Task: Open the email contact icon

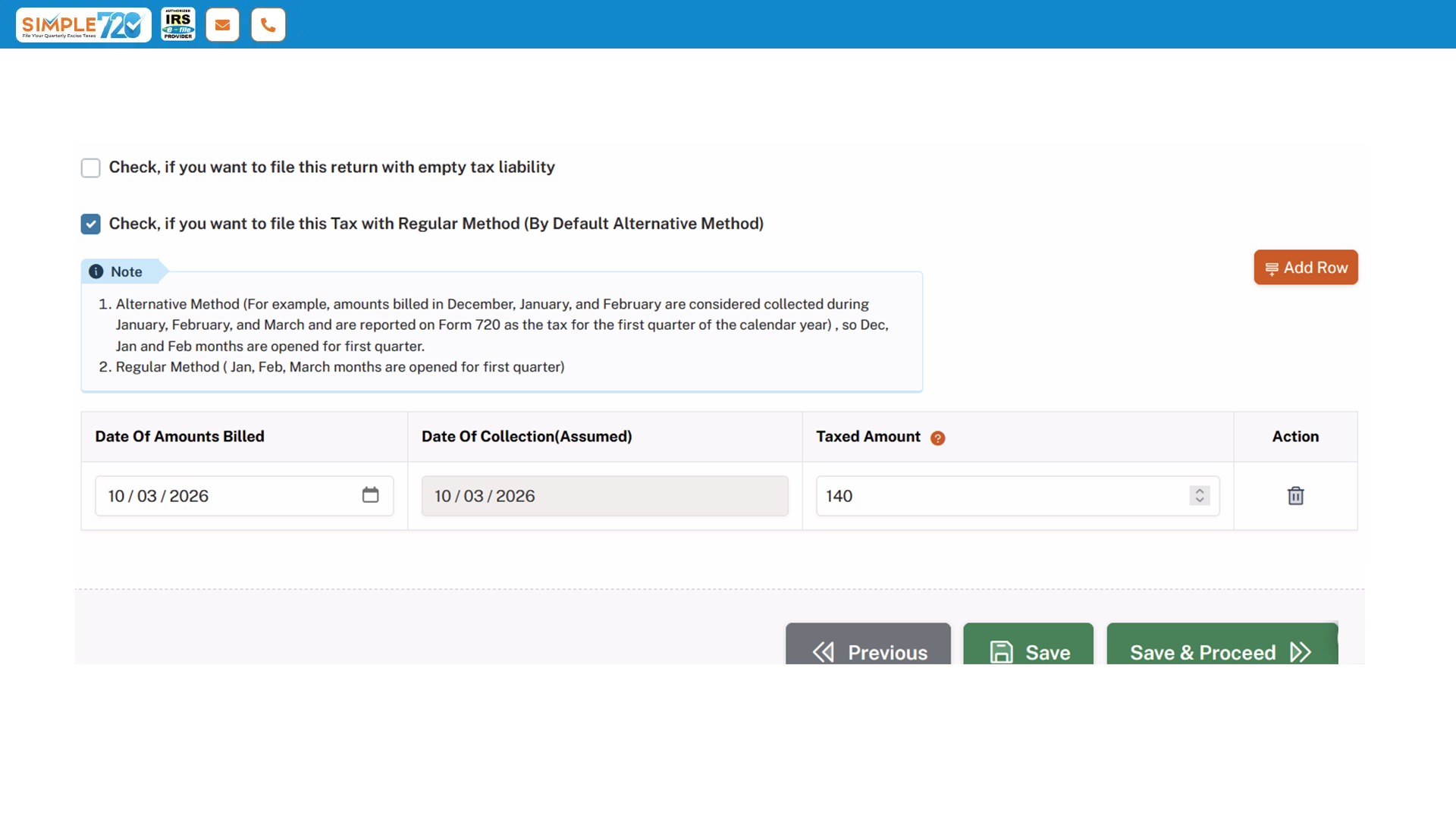Action: [222, 25]
